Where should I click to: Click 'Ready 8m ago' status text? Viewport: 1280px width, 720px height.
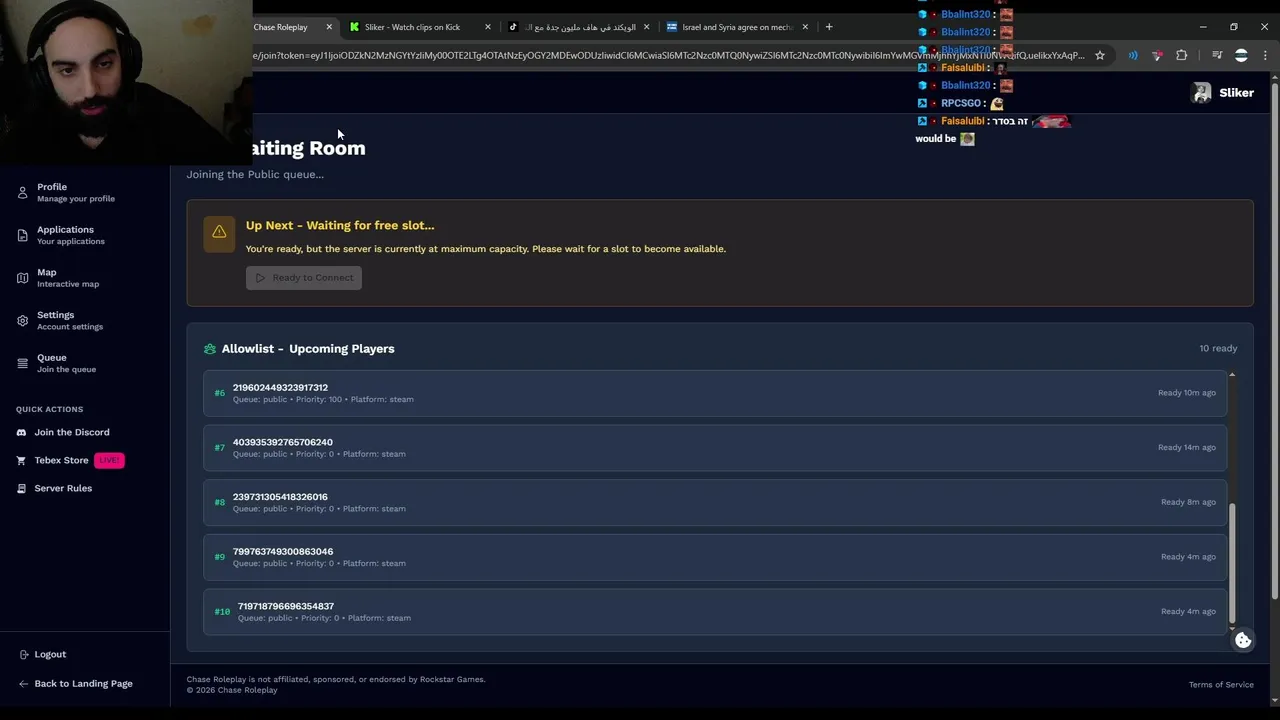click(1188, 502)
